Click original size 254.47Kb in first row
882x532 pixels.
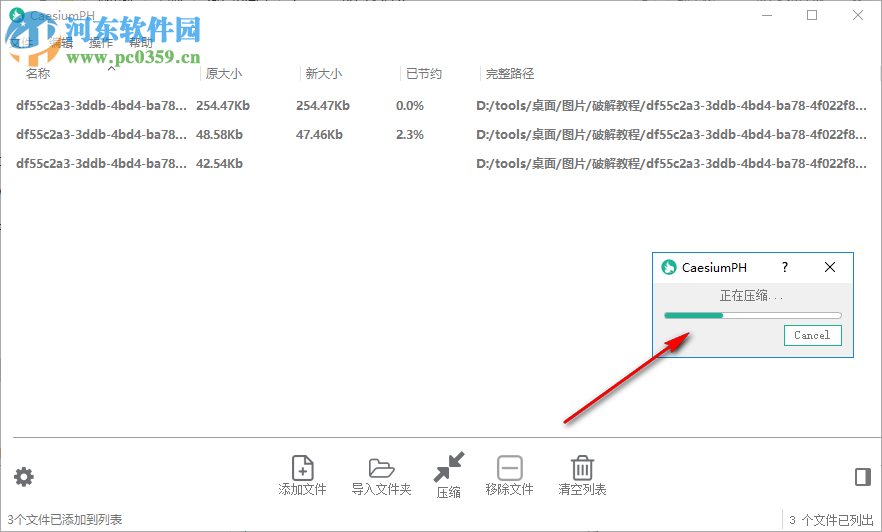pos(223,105)
